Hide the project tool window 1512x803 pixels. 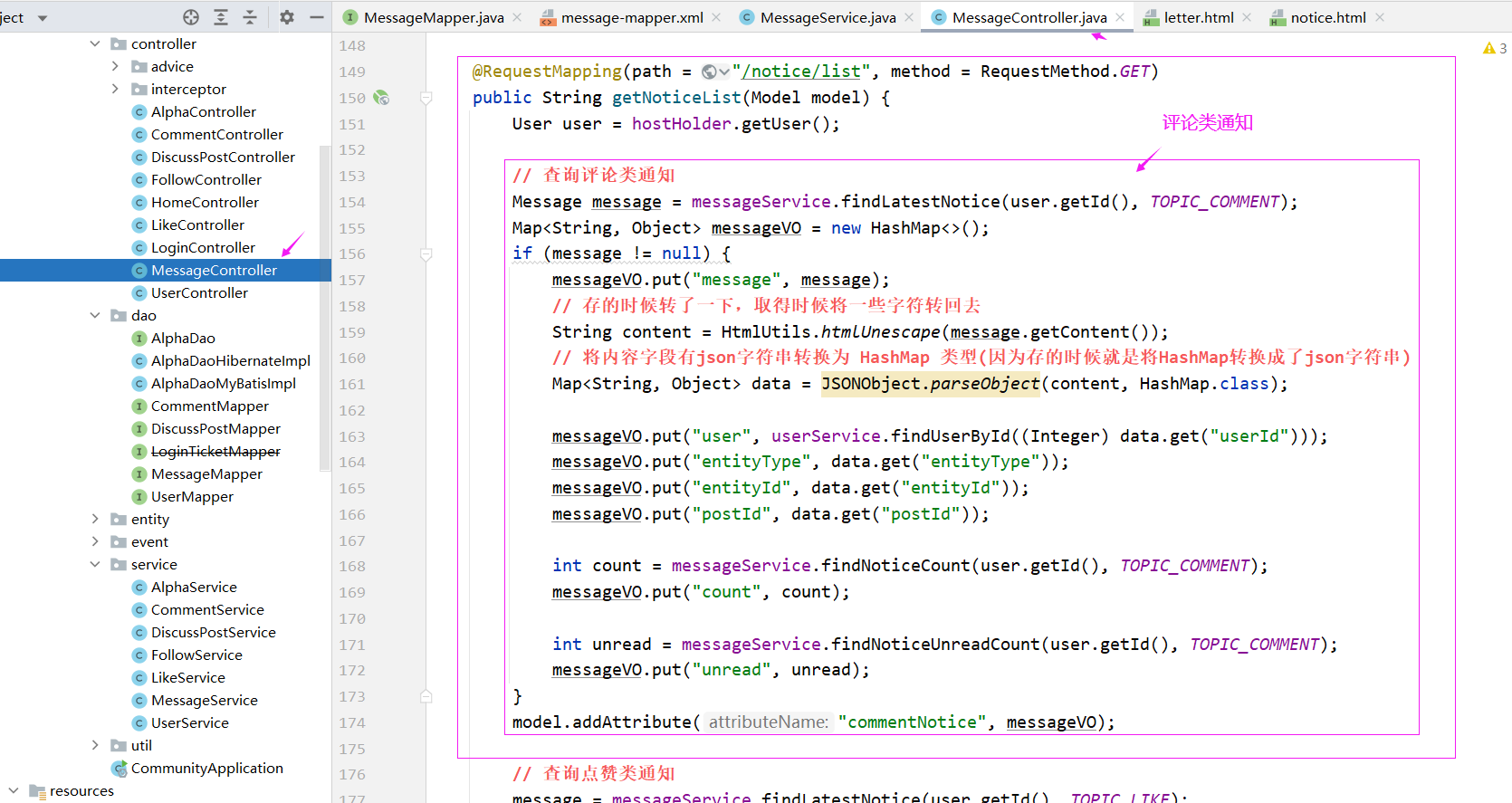coord(316,17)
